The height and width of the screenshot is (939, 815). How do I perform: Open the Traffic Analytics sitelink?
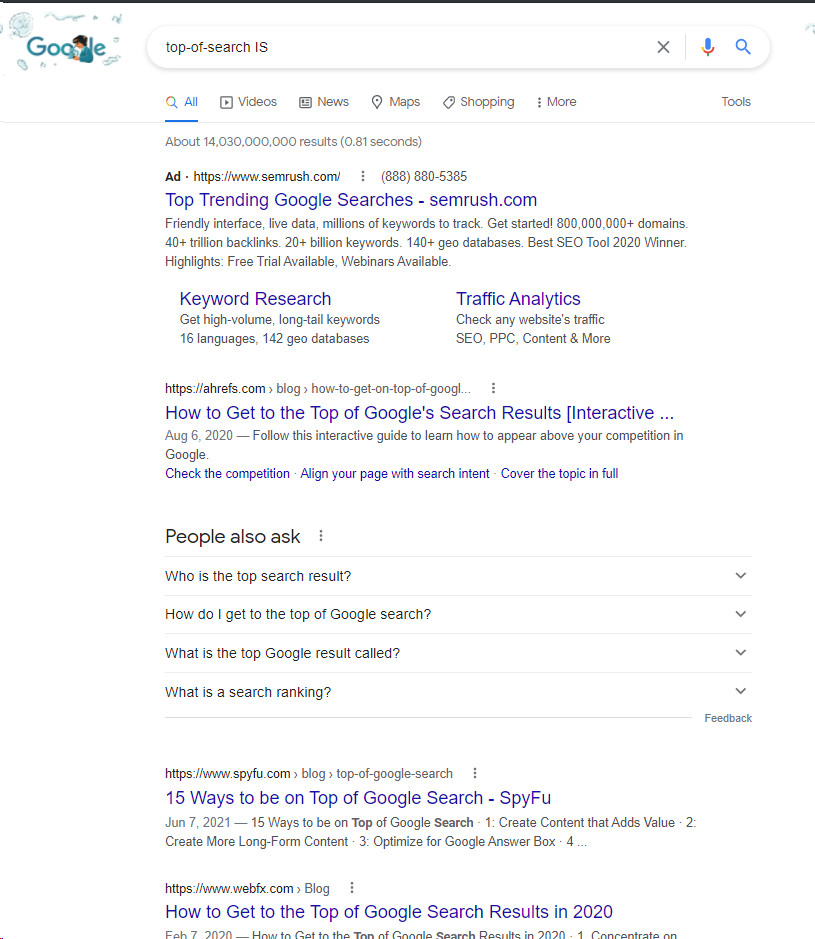pos(518,298)
